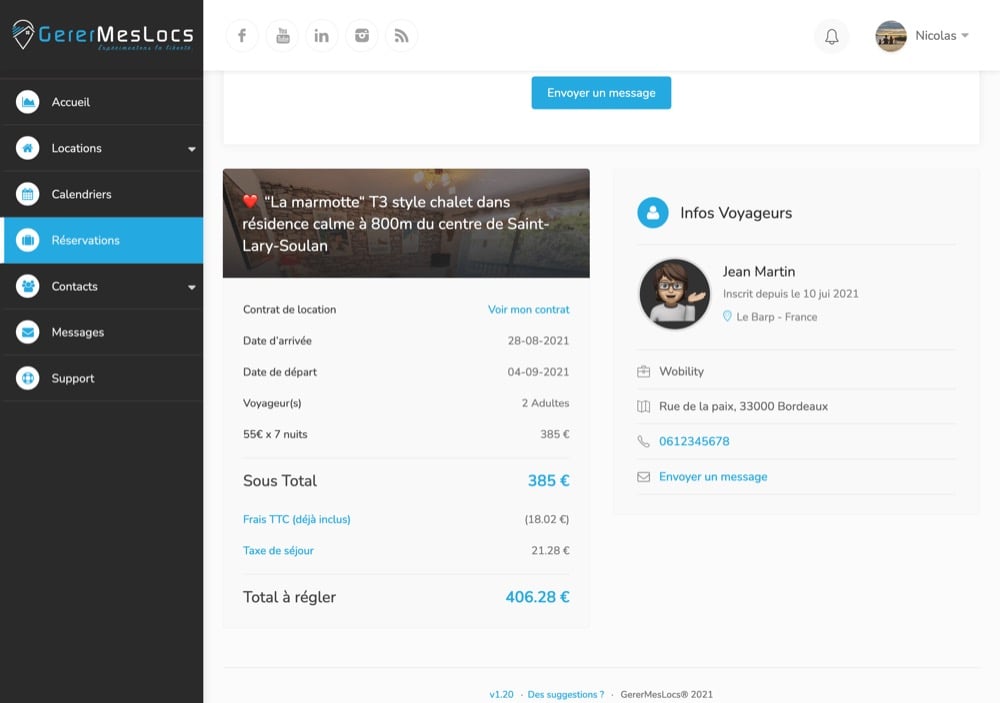This screenshot has width=1000, height=703.
Task: Go to Accueil in the sidebar
Action: click(70, 102)
